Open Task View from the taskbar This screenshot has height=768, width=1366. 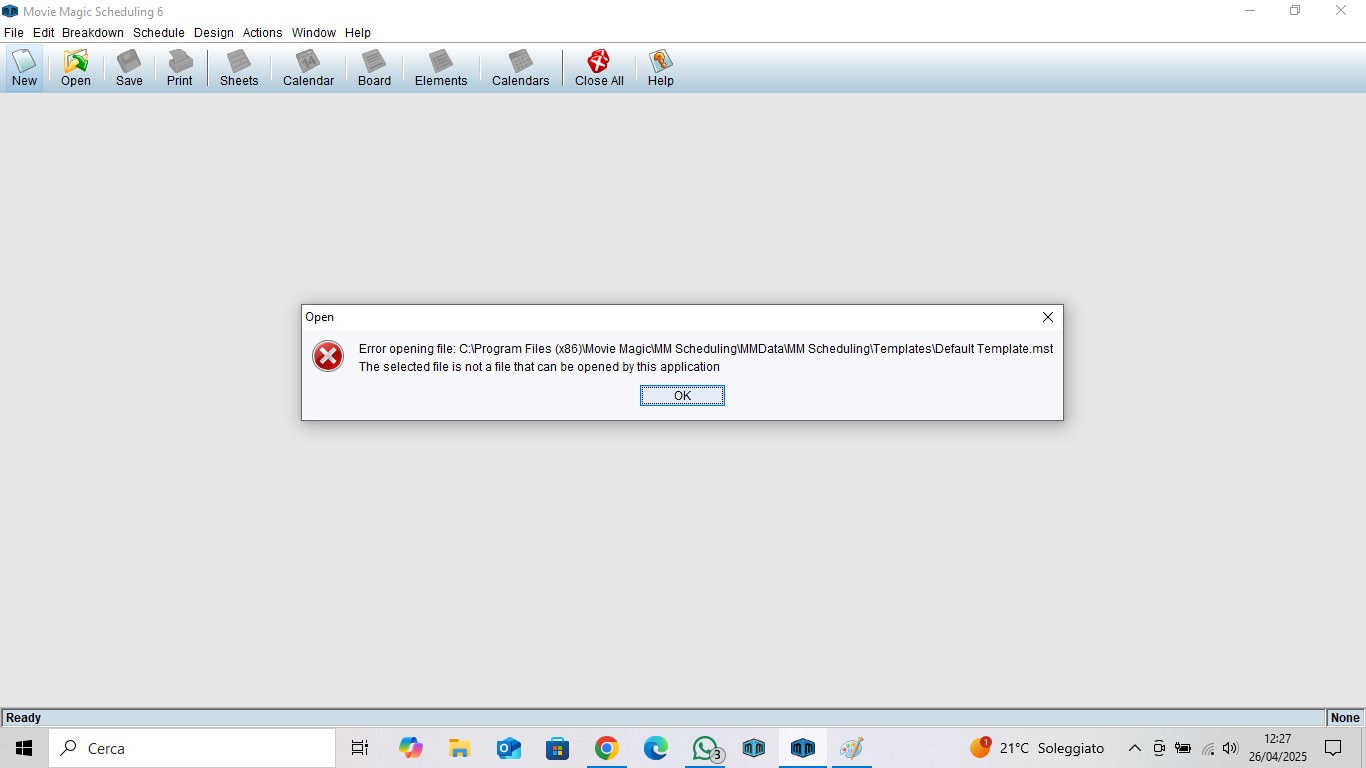360,748
